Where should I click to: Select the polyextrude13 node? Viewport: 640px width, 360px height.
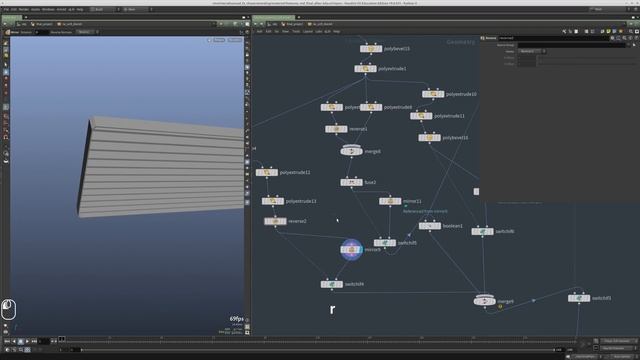(x=273, y=201)
